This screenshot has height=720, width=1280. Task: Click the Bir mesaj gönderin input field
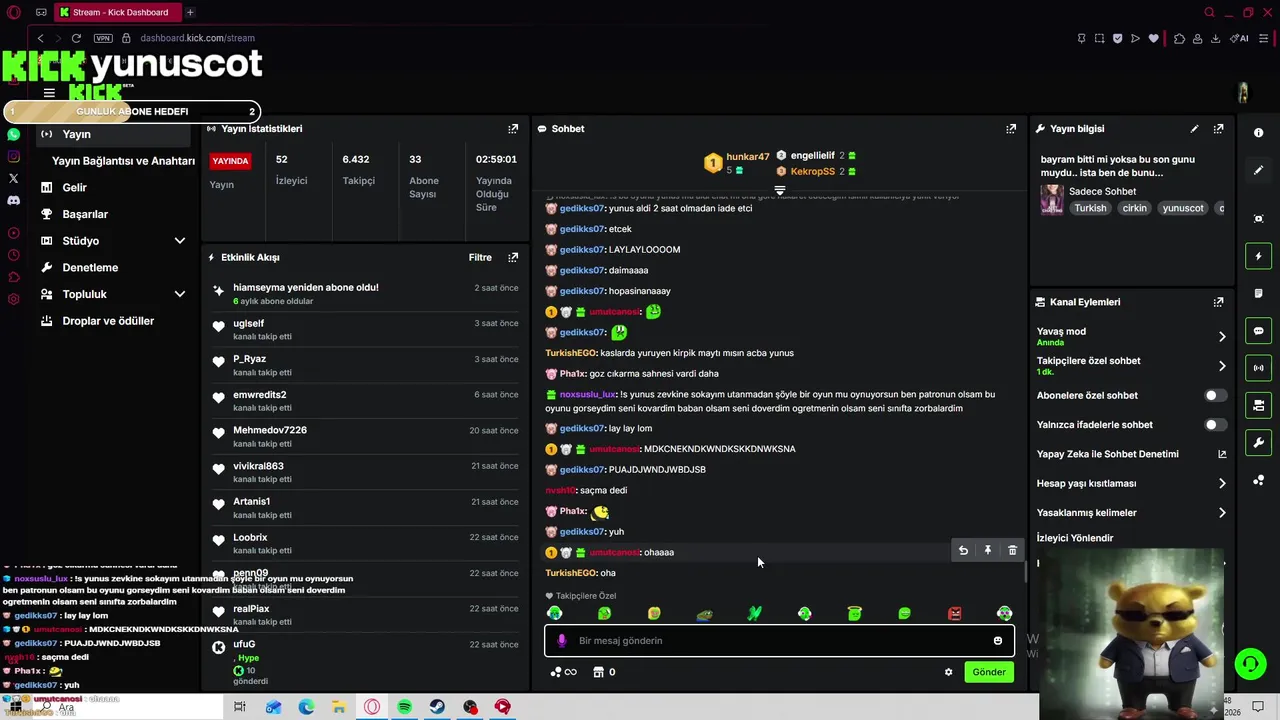(x=780, y=641)
